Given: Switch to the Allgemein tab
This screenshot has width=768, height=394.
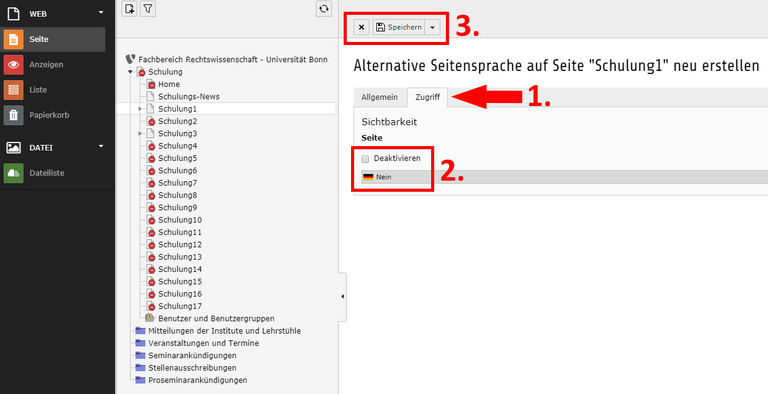Looking at the screenshot, I should click(380, 98).
